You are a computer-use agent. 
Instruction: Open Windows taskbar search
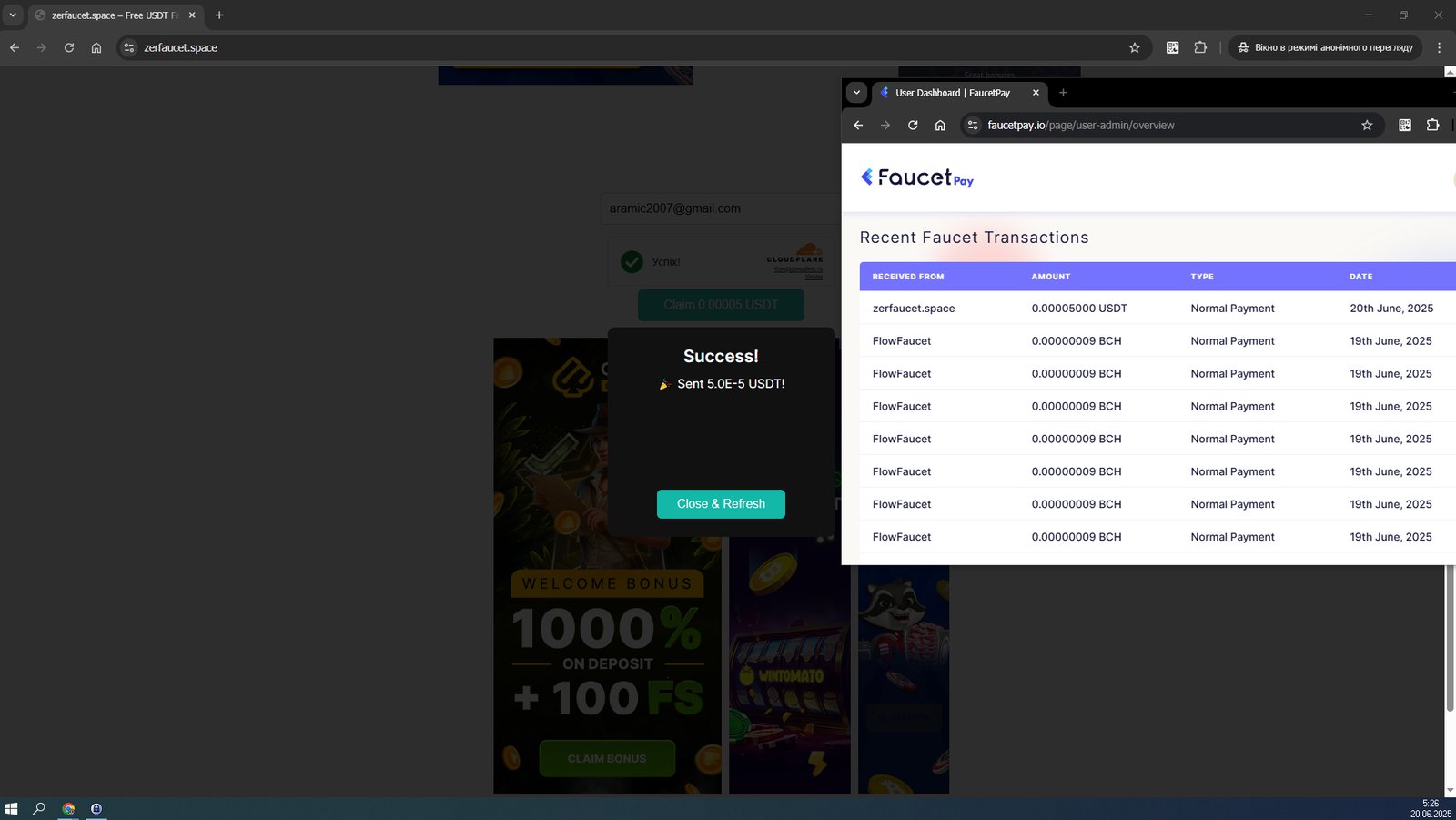coord(39,808)
